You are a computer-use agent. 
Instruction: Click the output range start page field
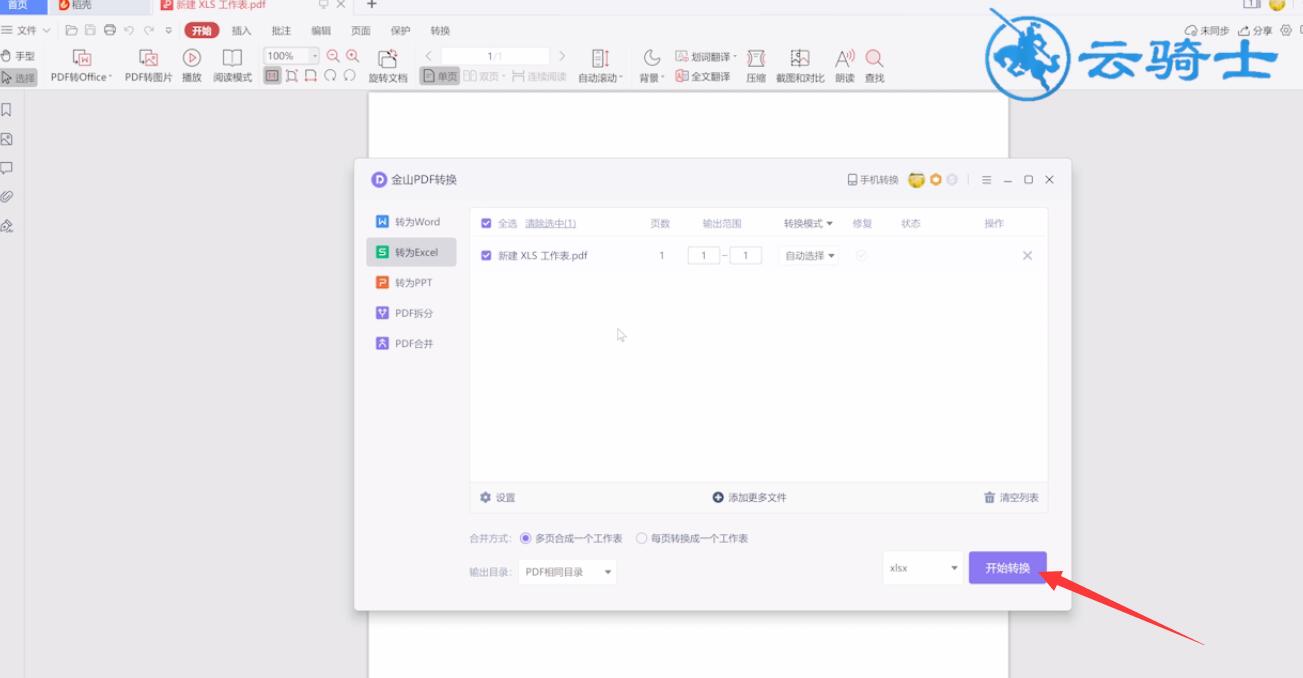coord(704,256)
